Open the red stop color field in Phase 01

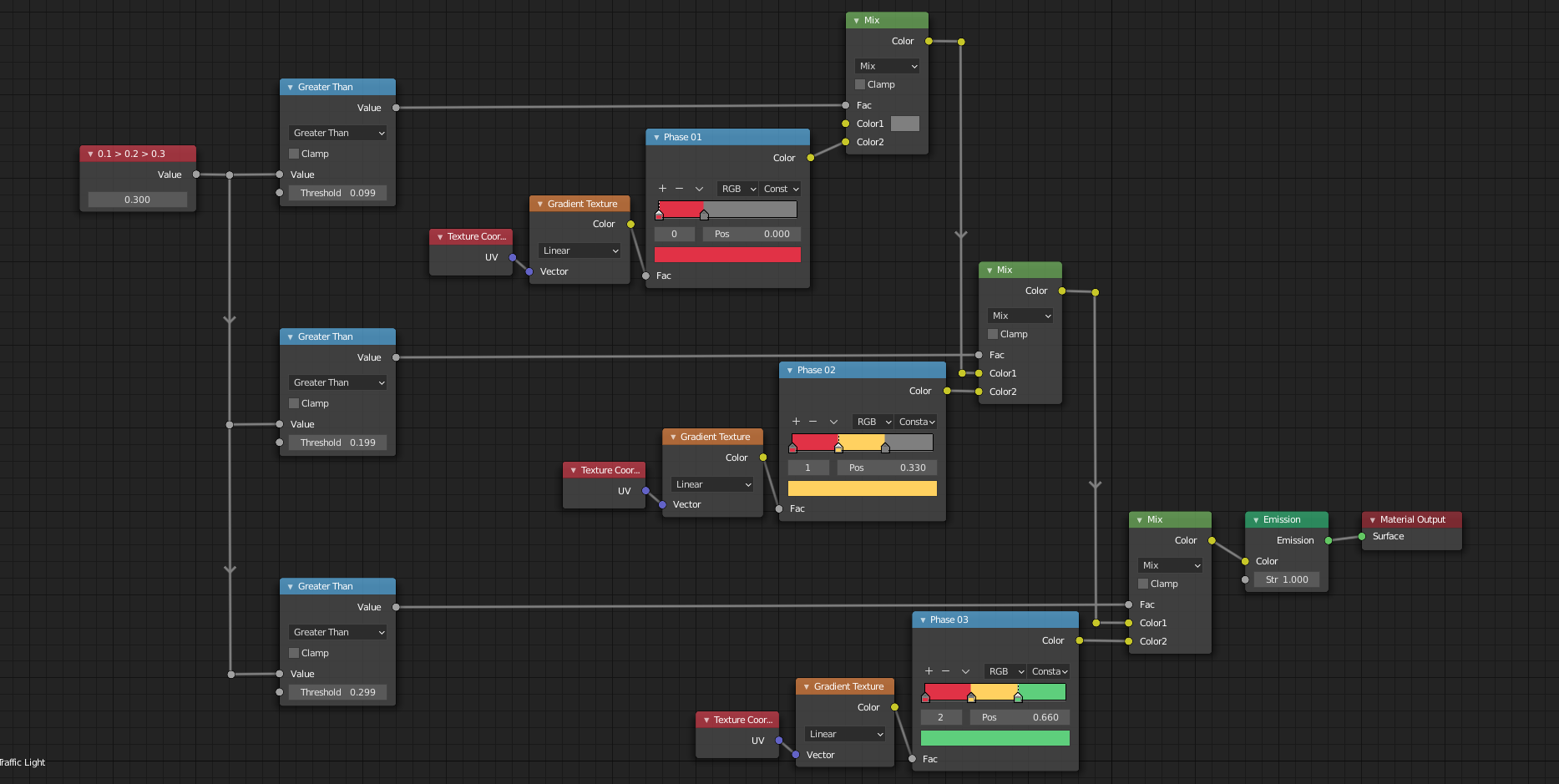coord(727,255)
